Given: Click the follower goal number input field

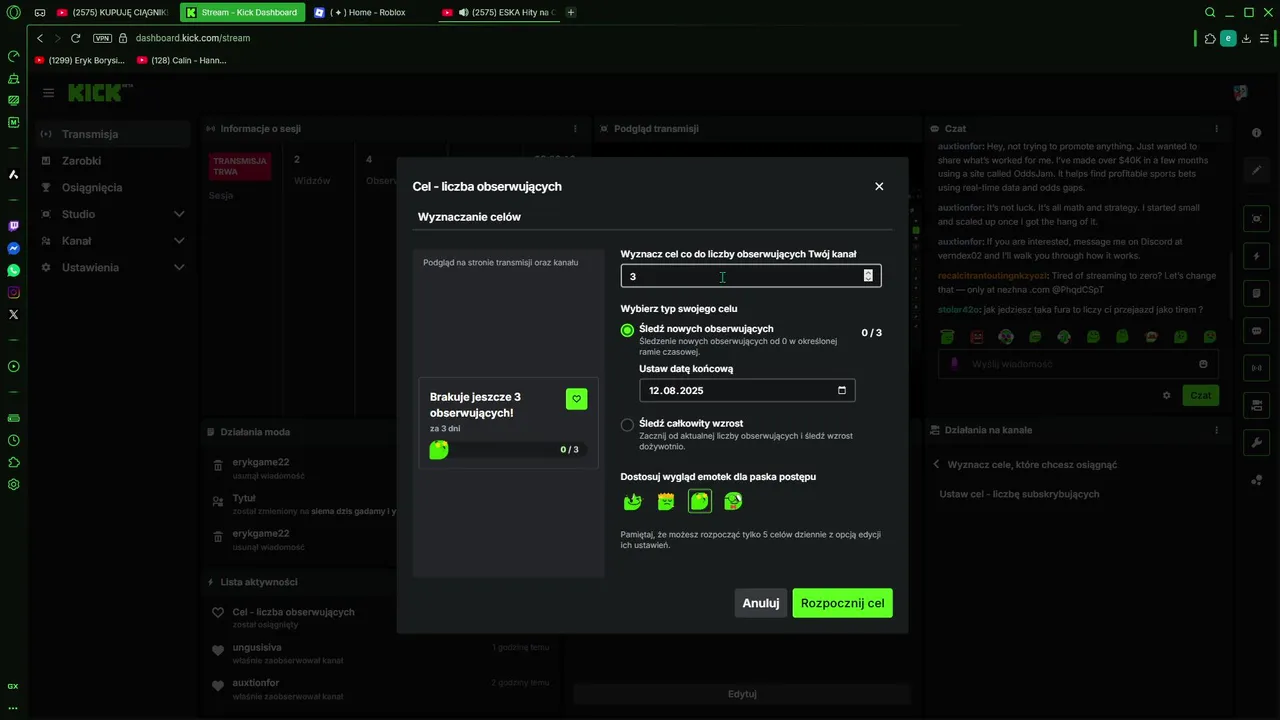Looking at the screenshot, I should pyautogui.click(x=750, y=276).
